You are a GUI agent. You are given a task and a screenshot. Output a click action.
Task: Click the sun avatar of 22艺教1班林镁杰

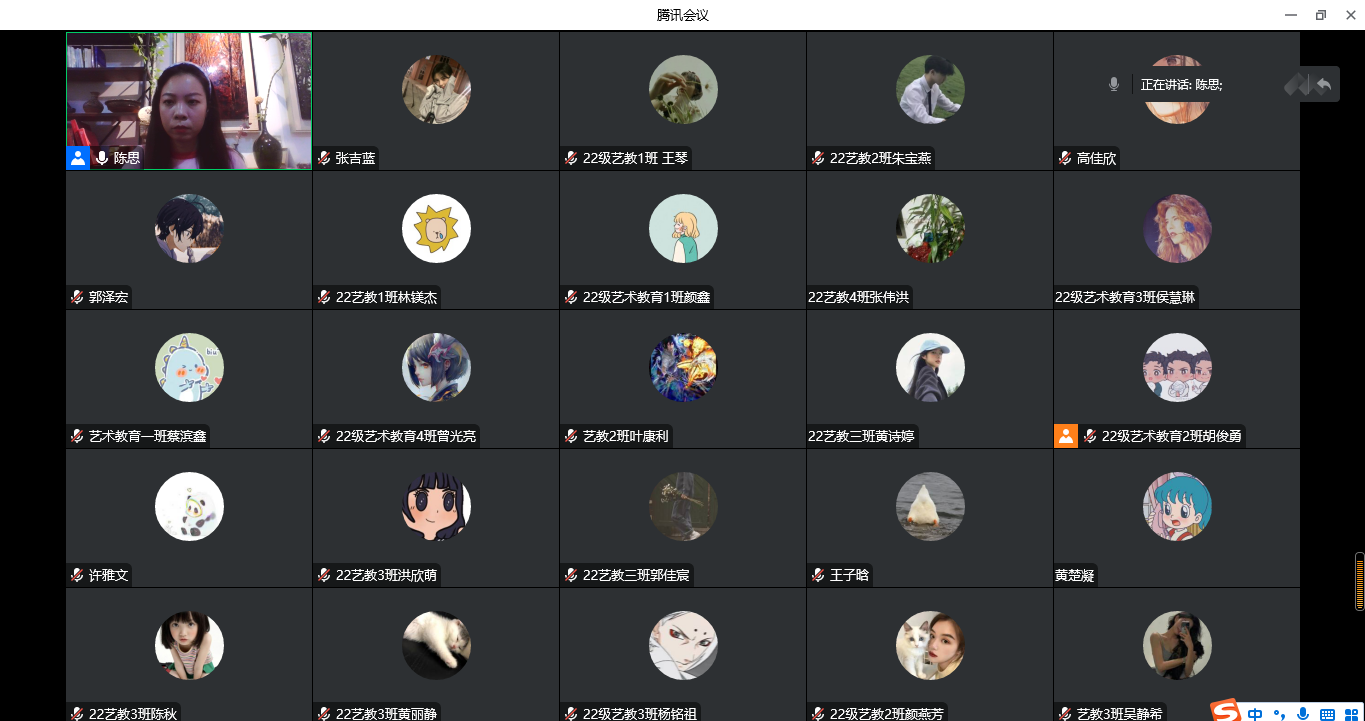point(436,228)
